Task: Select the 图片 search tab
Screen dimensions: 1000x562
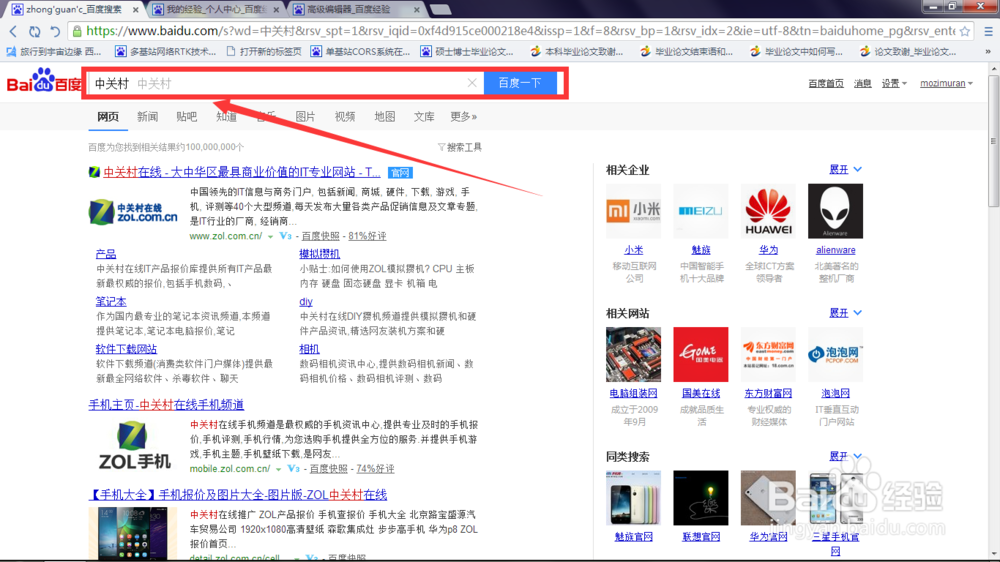Action: pyautogui.click(x=305, y=117)
